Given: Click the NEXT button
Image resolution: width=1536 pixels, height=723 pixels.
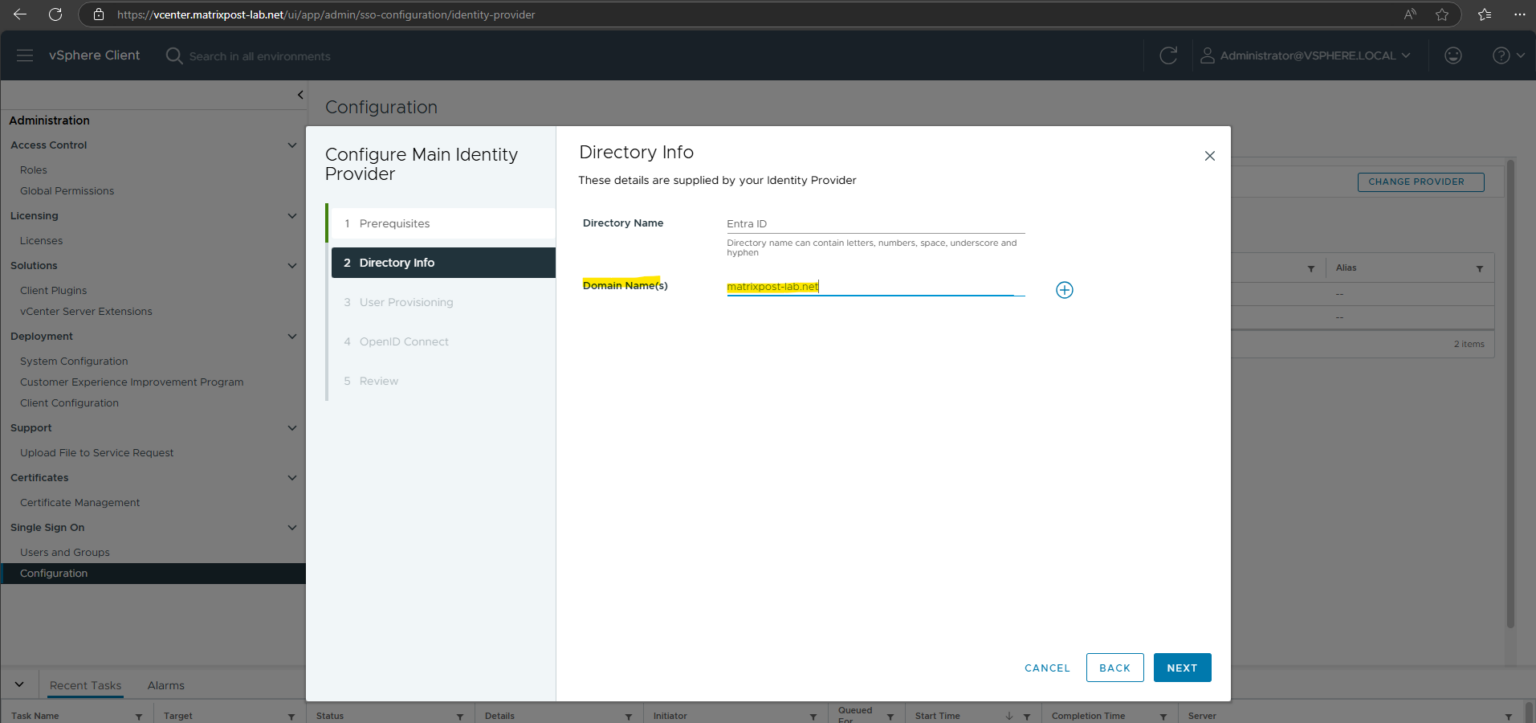Looking at the screenshot, I should pos(1182,667).
